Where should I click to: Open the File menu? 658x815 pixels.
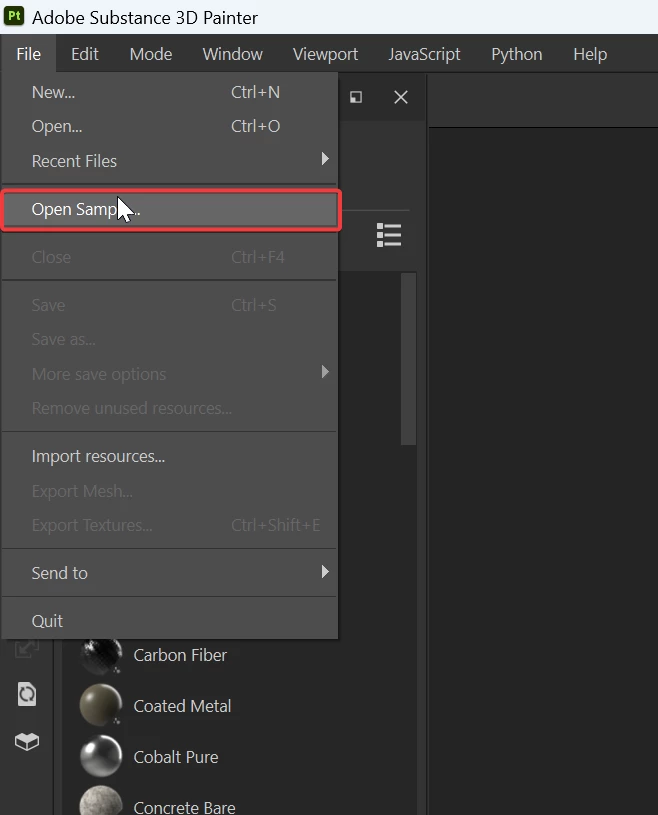[x=28, y=54]
